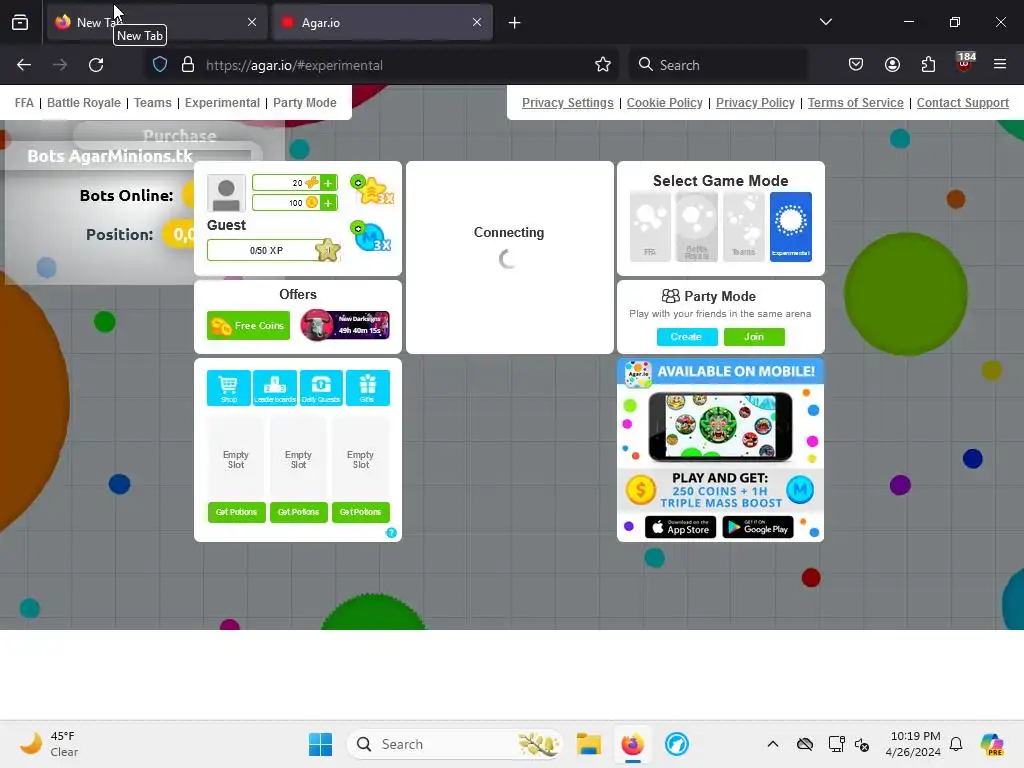
Task: Click the Firefox search box
Action: pos(718,65)
